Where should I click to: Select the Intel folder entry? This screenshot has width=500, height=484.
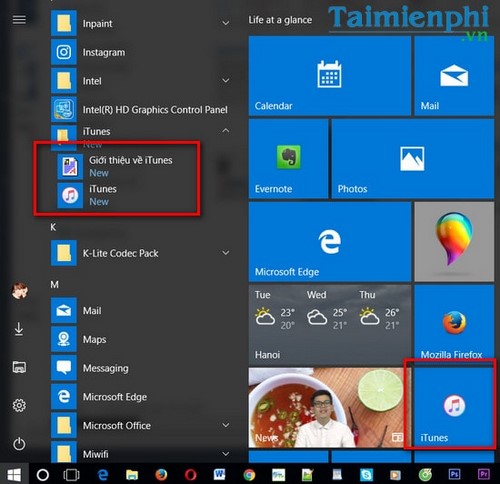[x=141, y=81]
